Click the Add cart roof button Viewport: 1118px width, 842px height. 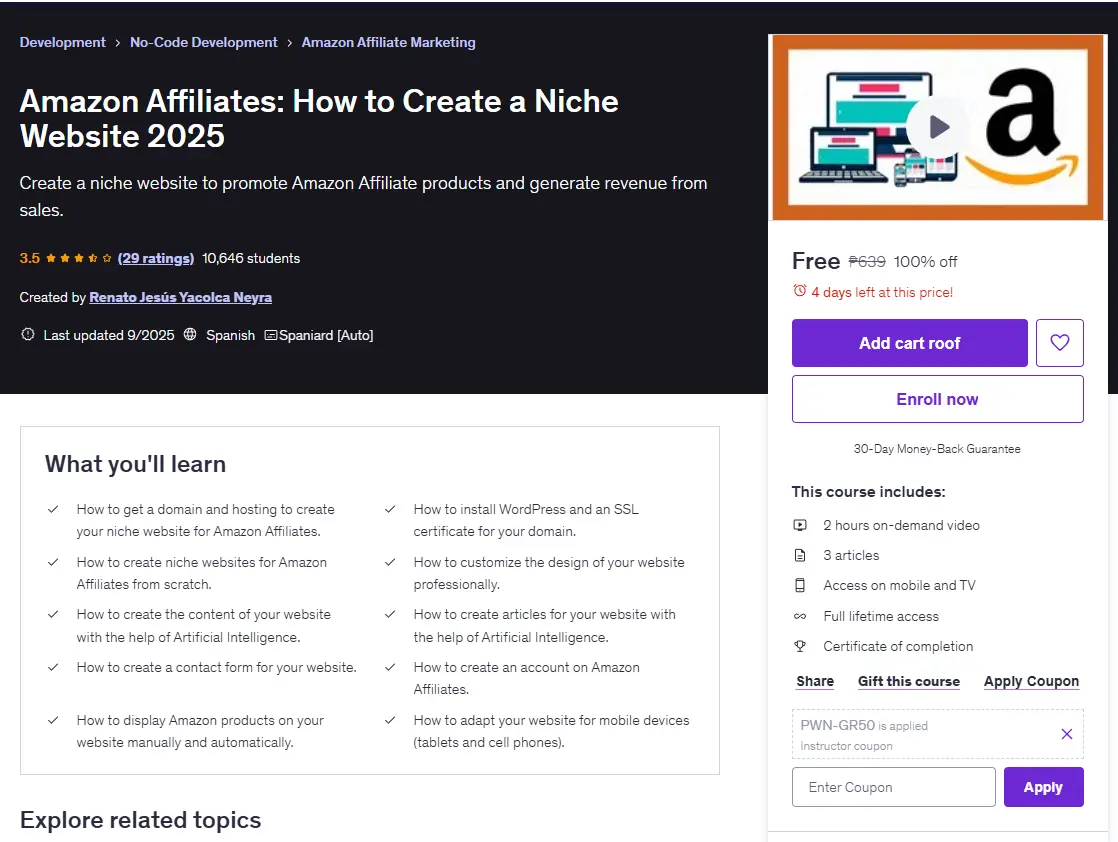(x=909, y=343)
